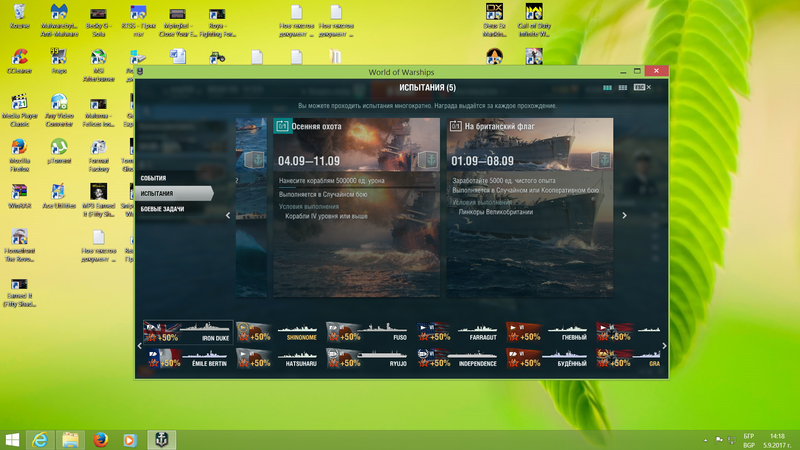
Task: Show previous challenge card
Action: point(228,215)
